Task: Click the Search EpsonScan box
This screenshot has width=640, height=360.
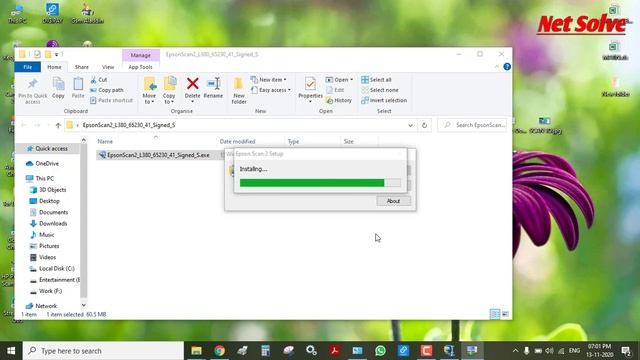Action: pos(473,125)
